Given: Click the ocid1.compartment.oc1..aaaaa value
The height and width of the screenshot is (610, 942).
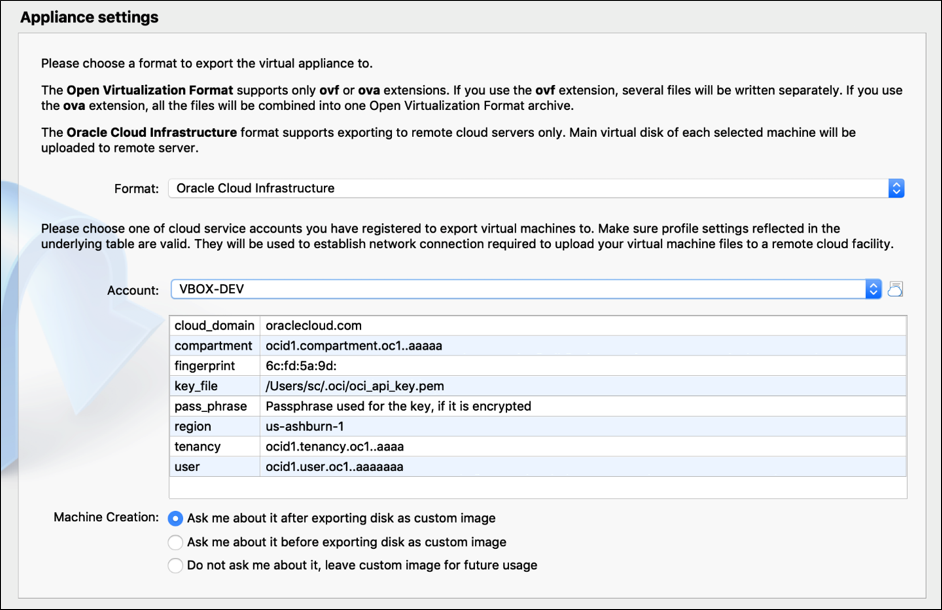Looking at the screenshot, I should point(583,346).
